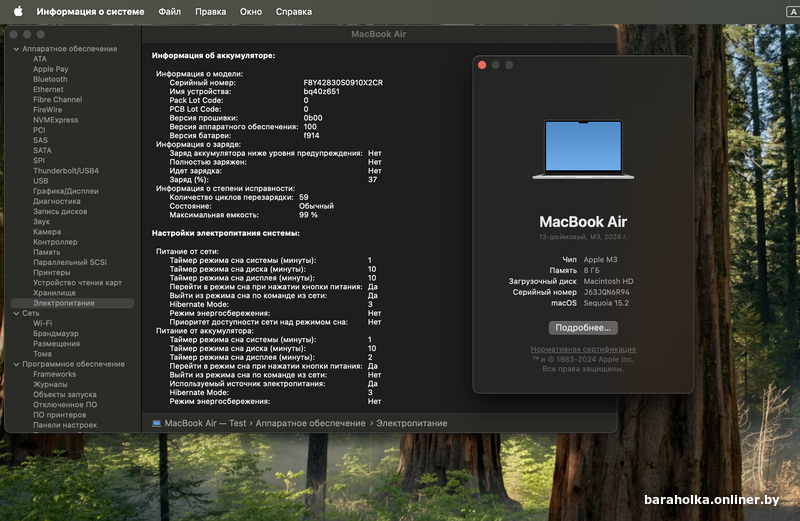Close the MacBook Air about window

pos(482,65)
